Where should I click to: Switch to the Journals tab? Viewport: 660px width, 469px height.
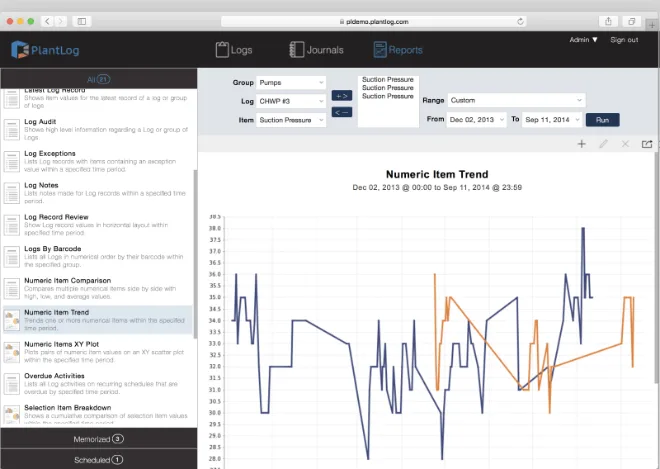316,50
